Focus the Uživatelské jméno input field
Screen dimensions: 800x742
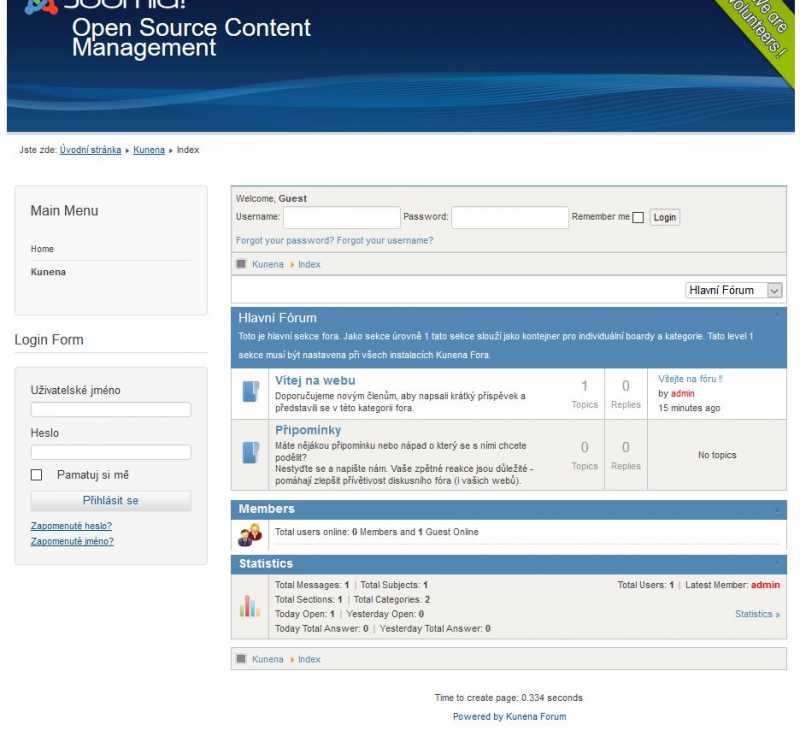tap(111, 410)
